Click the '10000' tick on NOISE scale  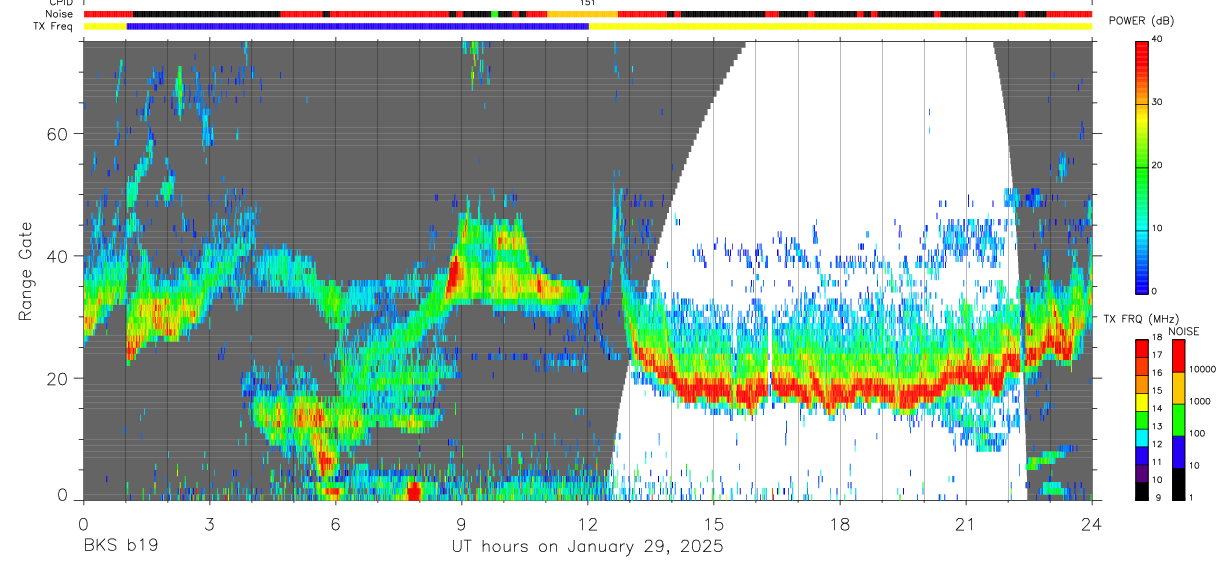click(x=1205, y=369)
